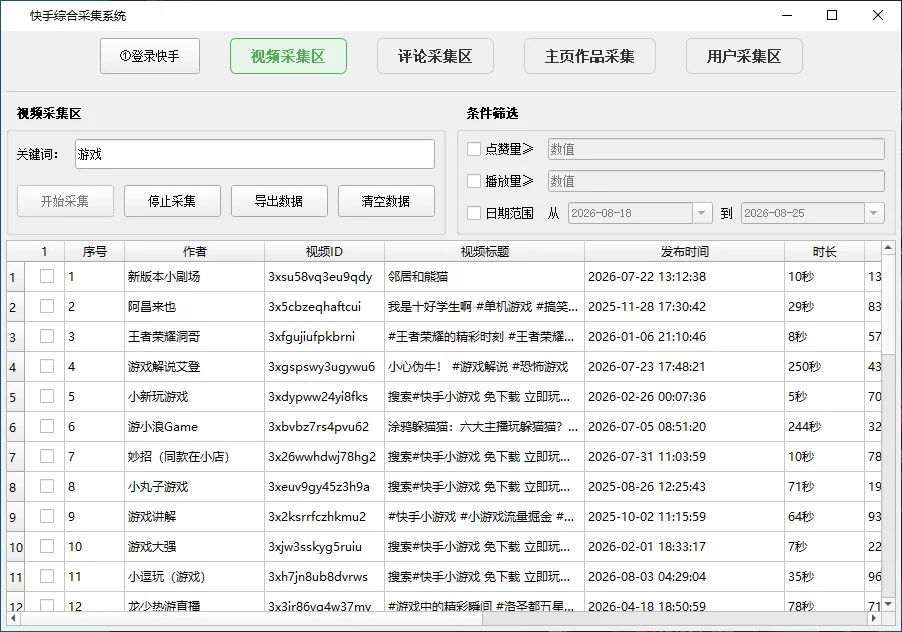Click the 250秒 duration cell
The height and width of the screenshot is (632, 902).
824,366
